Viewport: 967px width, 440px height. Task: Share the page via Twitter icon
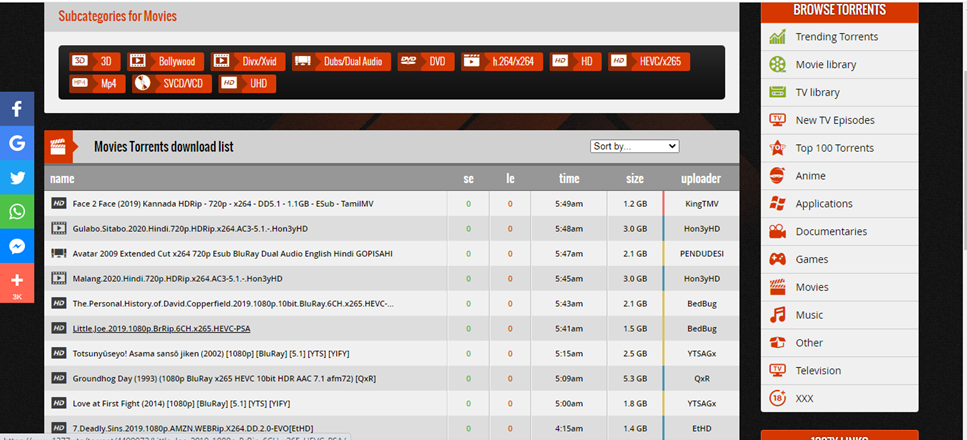tap(17, 178)
